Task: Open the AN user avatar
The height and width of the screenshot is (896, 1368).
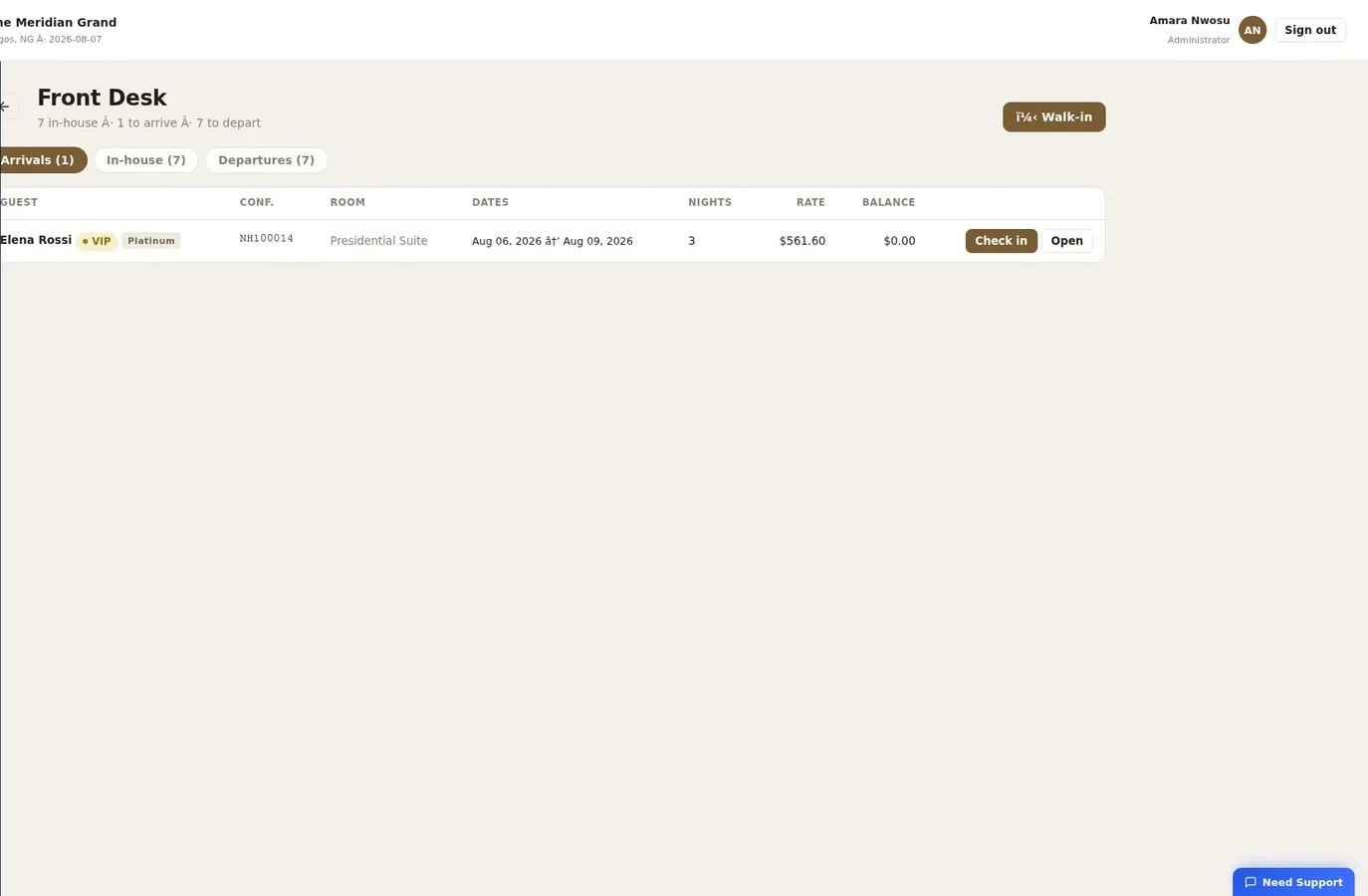Action: point(1253,30)
